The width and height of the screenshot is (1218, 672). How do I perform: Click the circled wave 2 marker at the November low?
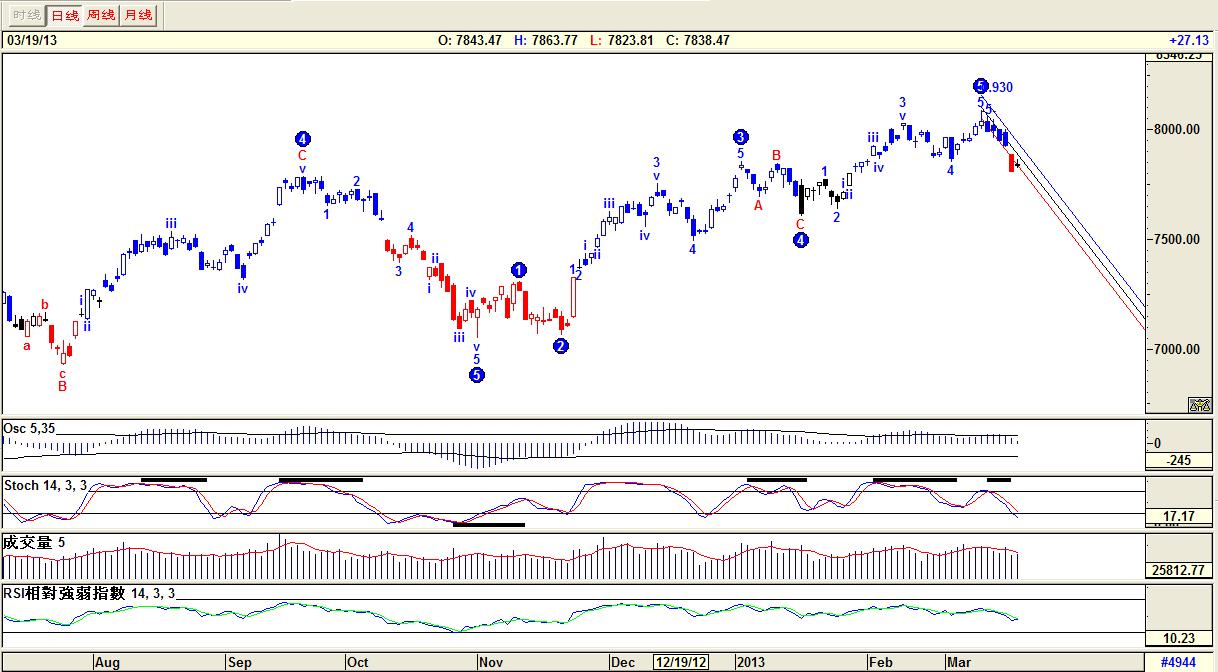pos(561,346)
